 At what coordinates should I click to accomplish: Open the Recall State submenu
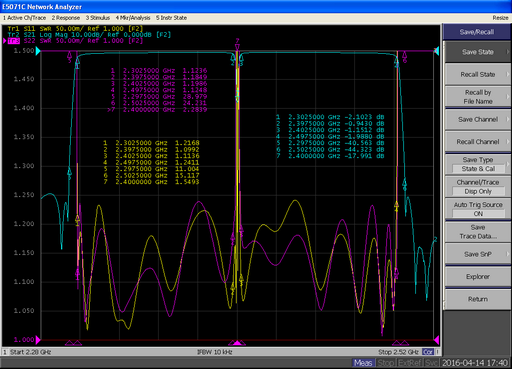478,74
